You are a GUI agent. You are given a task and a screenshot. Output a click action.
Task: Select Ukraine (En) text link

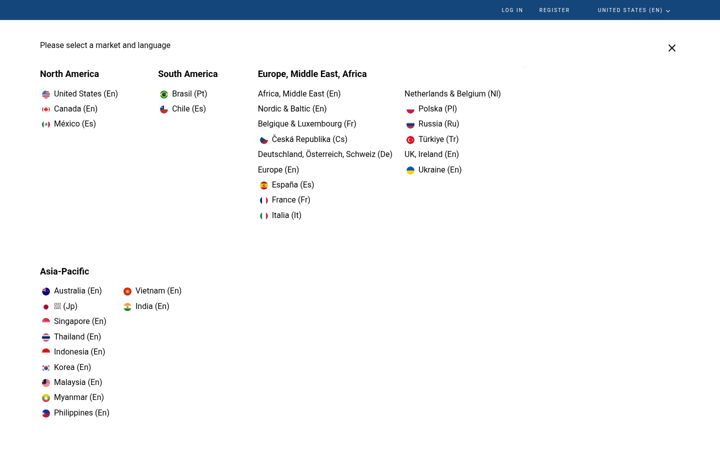(x=440, y=170)
